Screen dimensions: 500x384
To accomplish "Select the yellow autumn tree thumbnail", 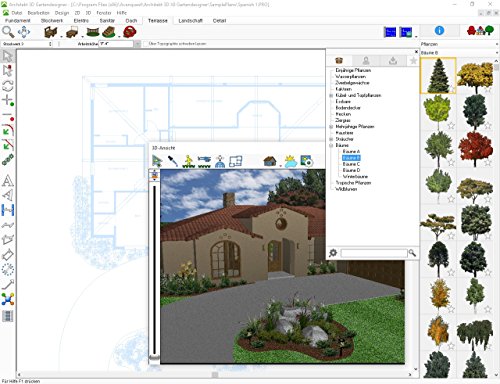I will coord(475,76).
